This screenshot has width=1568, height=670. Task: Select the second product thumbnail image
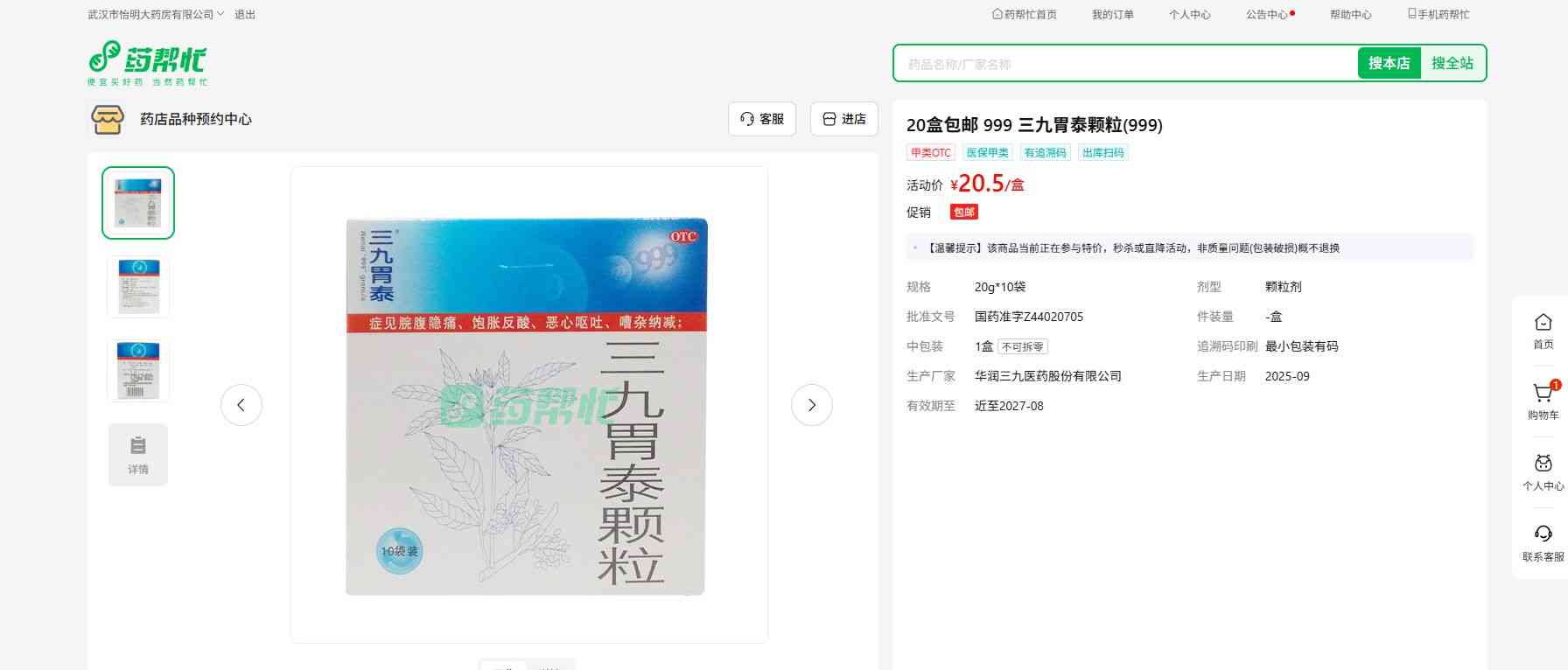pyautogui.click(x=138, y=286)
